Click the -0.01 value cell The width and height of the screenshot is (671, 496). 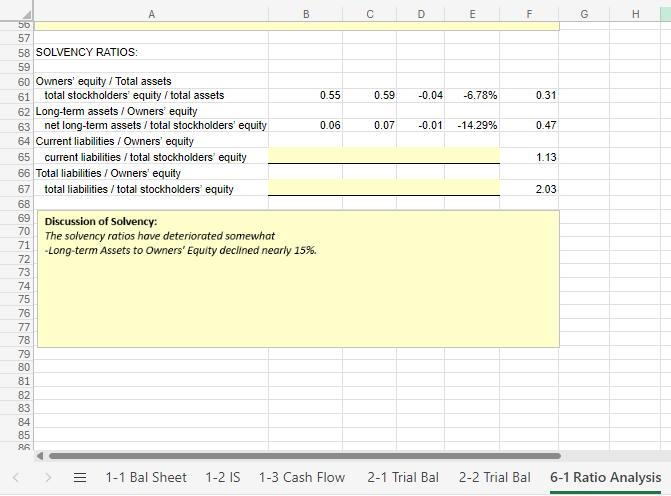point(421,125)
